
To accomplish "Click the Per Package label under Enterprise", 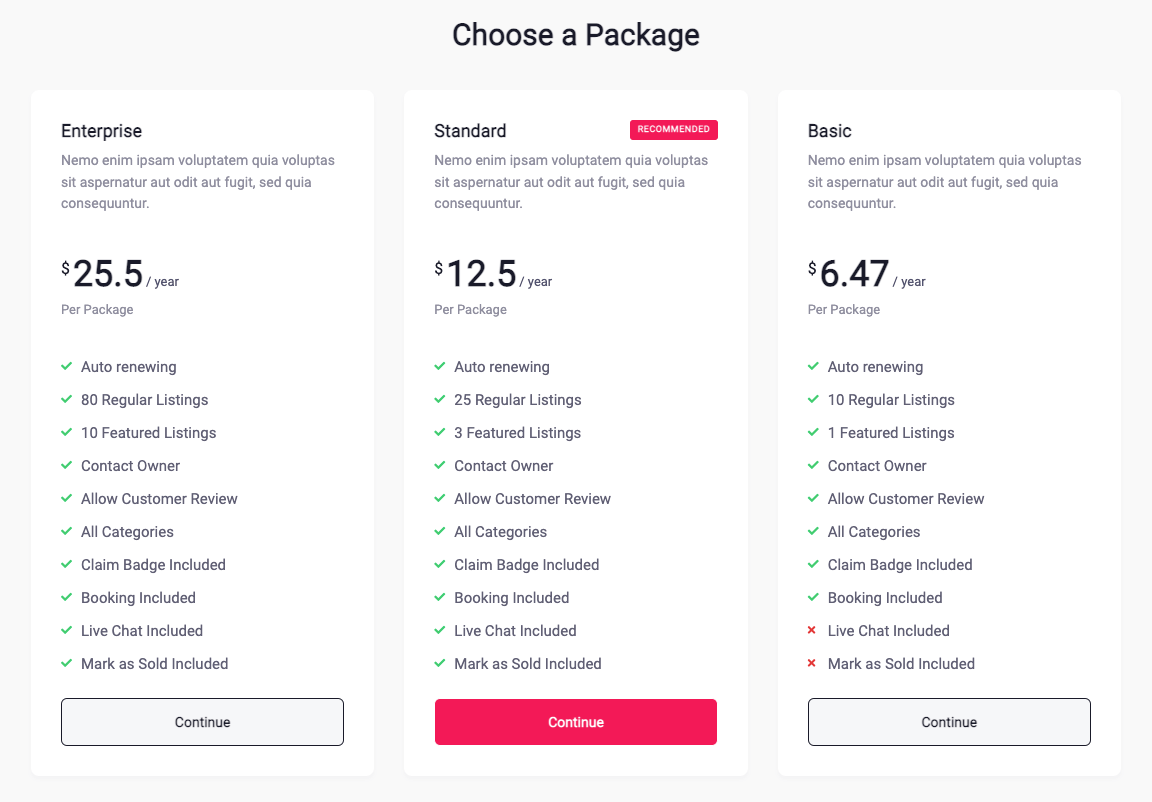I will coord(97,309).
